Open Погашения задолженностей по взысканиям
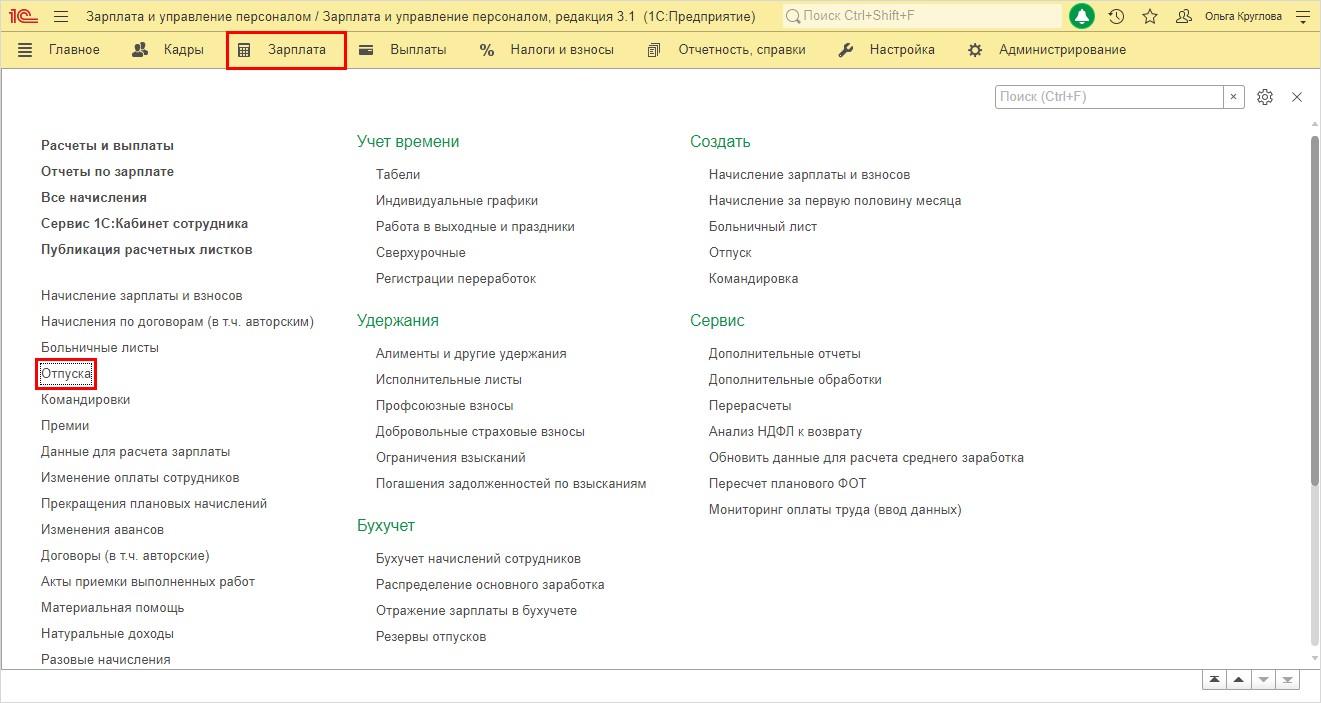The image size is (1321, 703). 511,483
